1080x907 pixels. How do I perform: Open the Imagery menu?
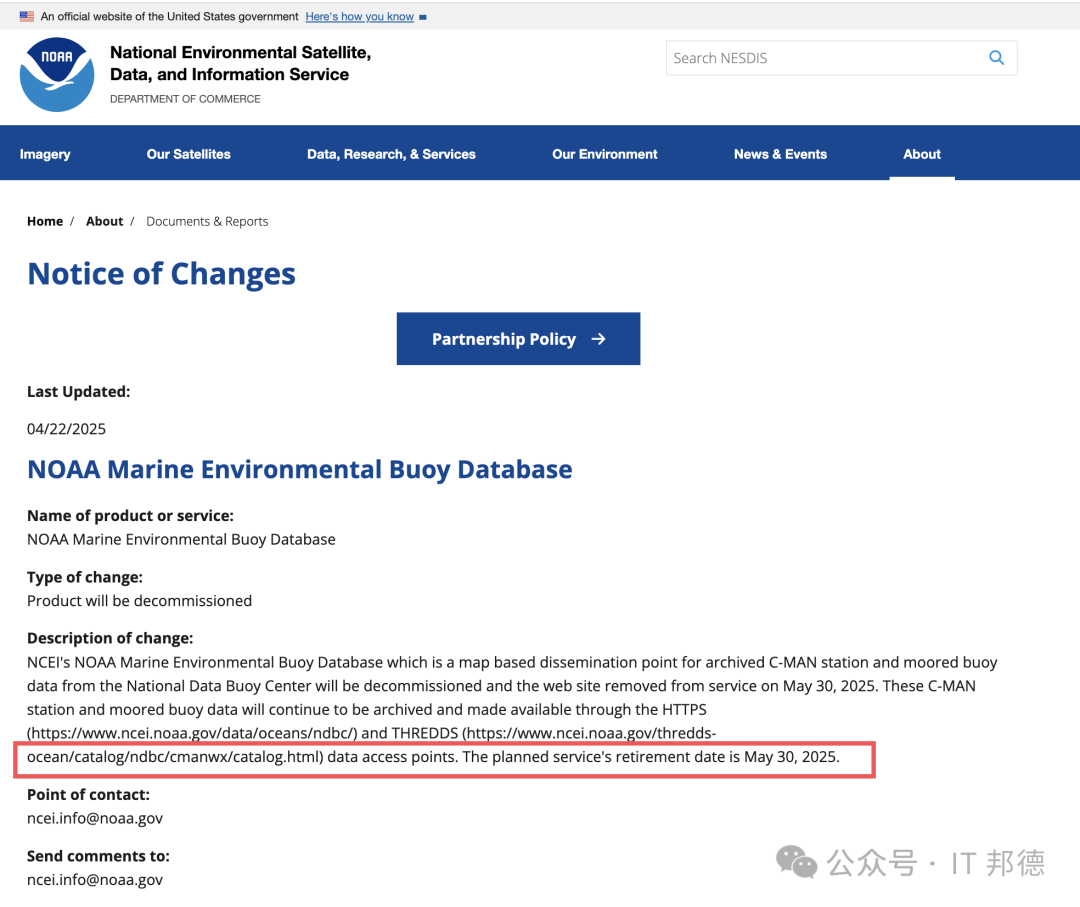pyautogui.click(x=45, y=154)
